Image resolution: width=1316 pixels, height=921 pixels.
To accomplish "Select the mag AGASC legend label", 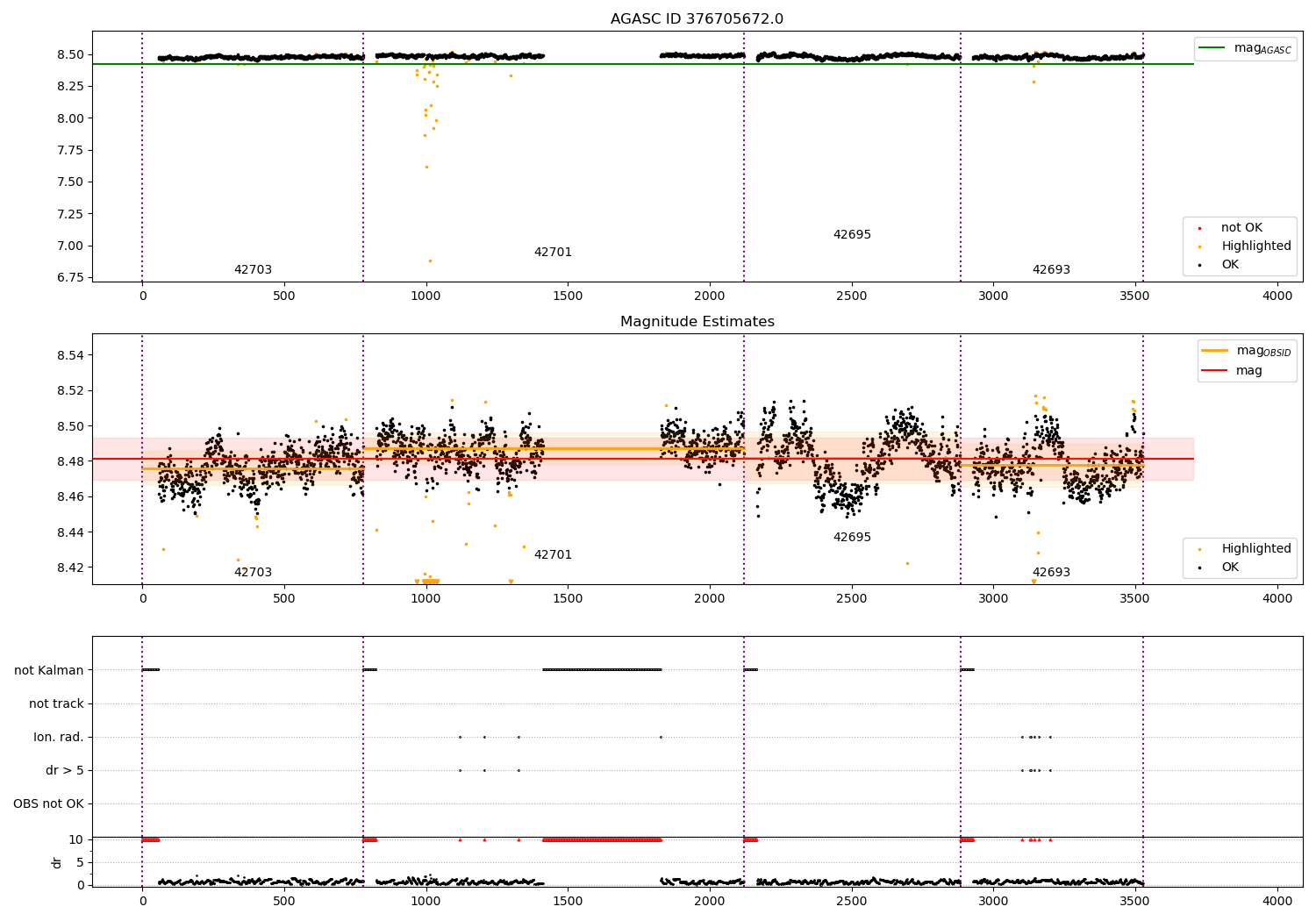I will coord(1262,48).
